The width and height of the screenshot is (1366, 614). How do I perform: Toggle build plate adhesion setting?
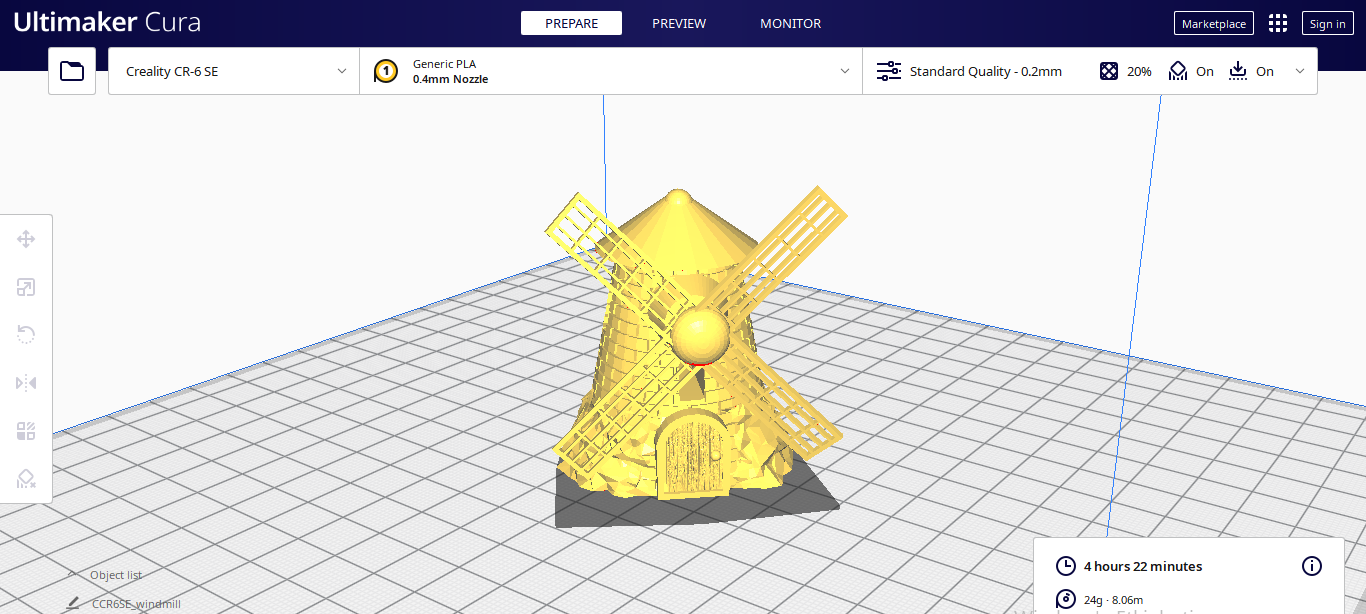[1251, 71]
